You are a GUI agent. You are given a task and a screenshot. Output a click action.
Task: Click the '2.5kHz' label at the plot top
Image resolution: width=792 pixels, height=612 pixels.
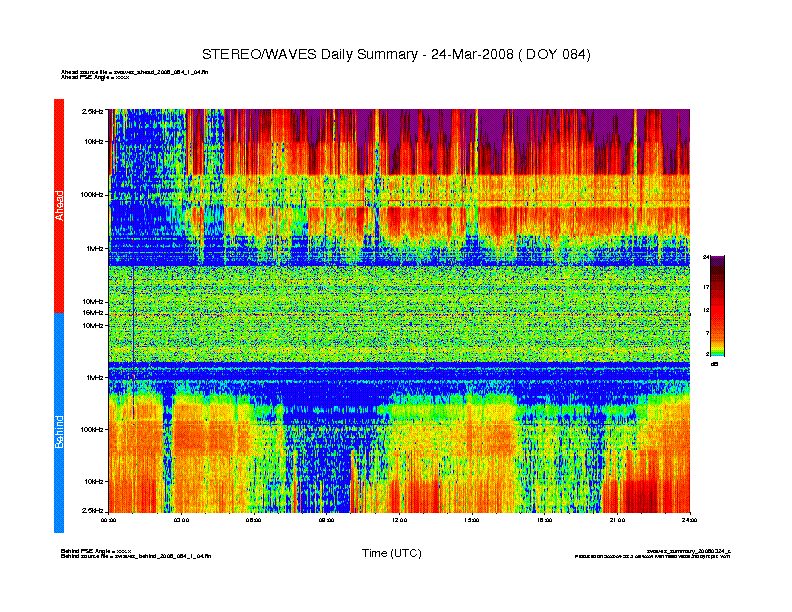click(x=92, y=111)
